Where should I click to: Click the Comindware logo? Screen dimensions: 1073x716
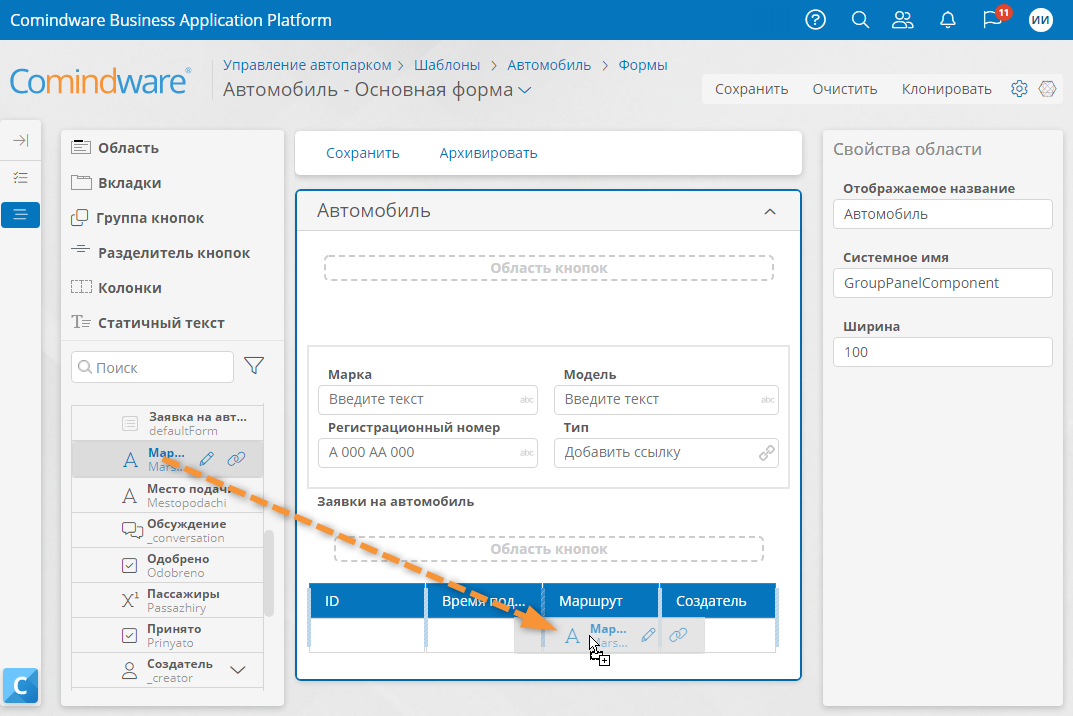pyautogui.click(x=101, y=81)
